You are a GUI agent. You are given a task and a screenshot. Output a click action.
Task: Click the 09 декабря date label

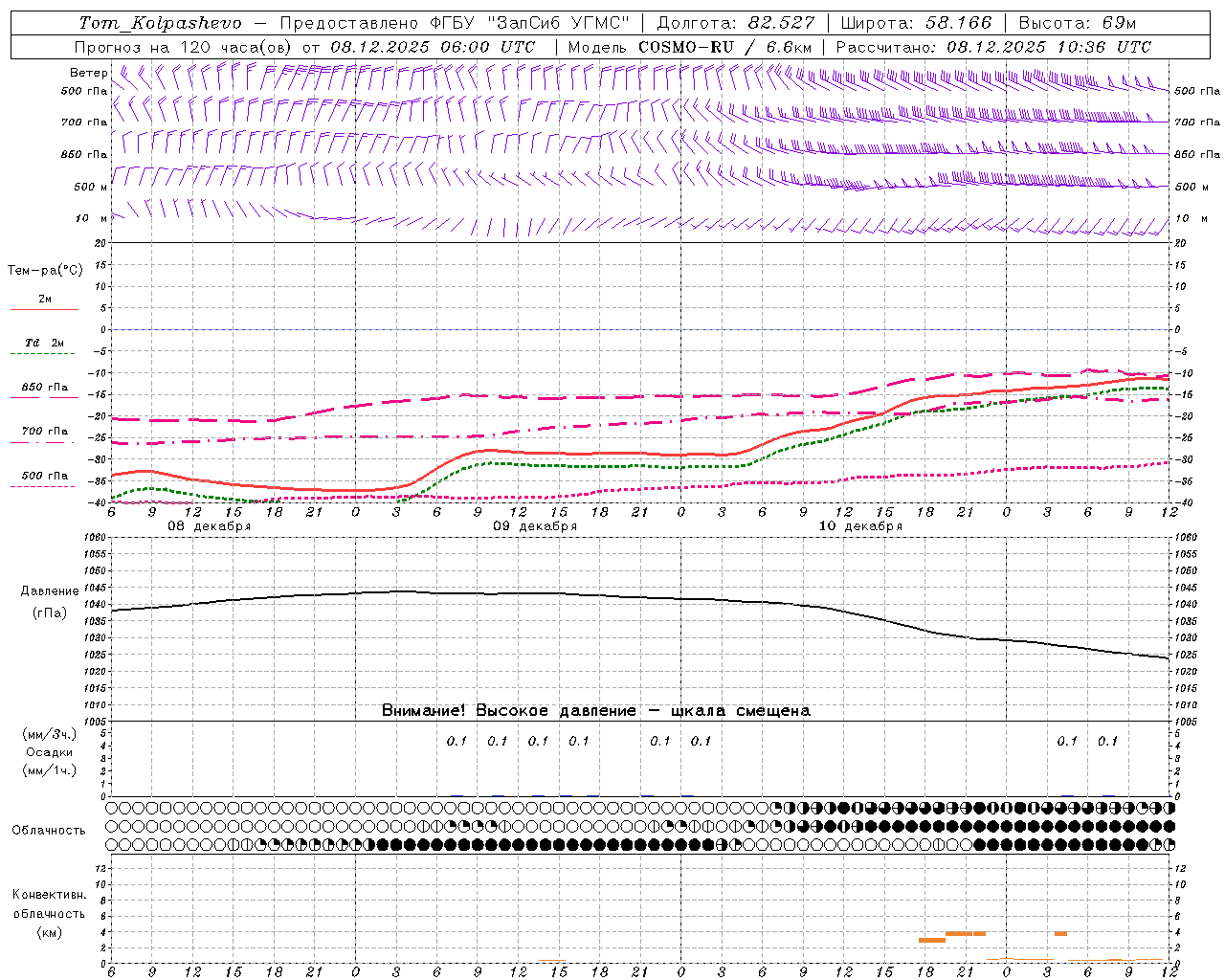click(535, 526)
